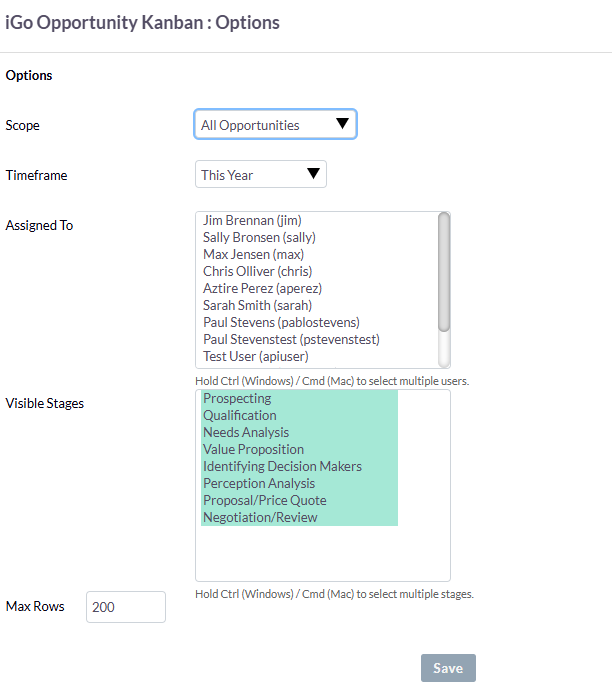Select Jim Brennan (jim) user
This screenshot has width=612, height=694.
pos(252,220)
